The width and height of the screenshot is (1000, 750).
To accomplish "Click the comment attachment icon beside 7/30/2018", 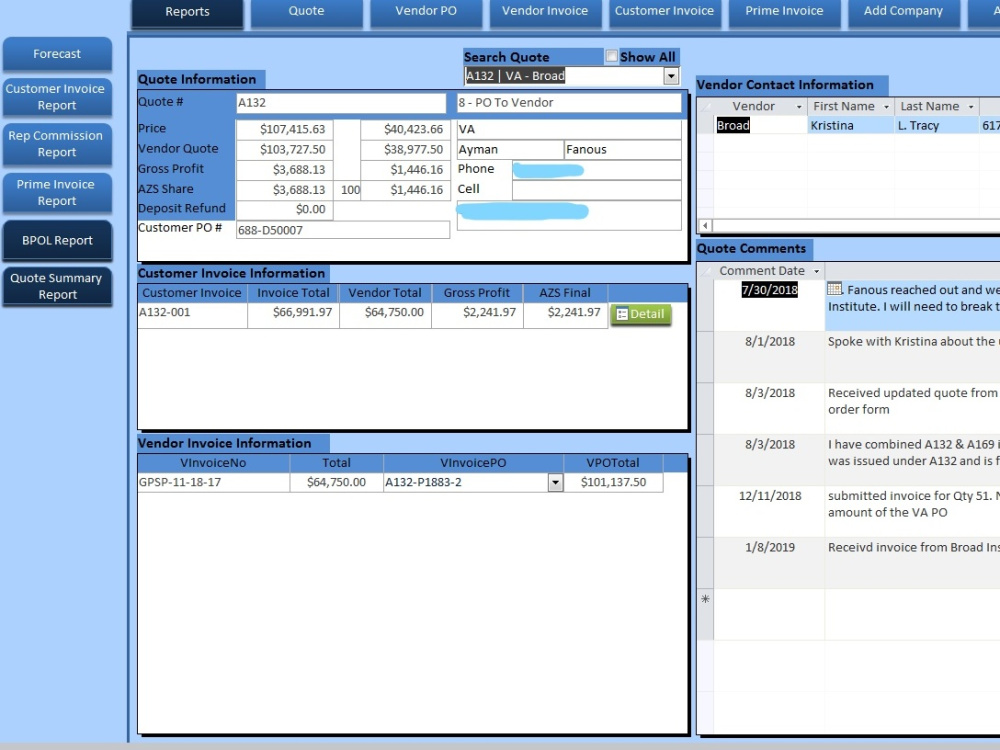I will tap(834, 289).
